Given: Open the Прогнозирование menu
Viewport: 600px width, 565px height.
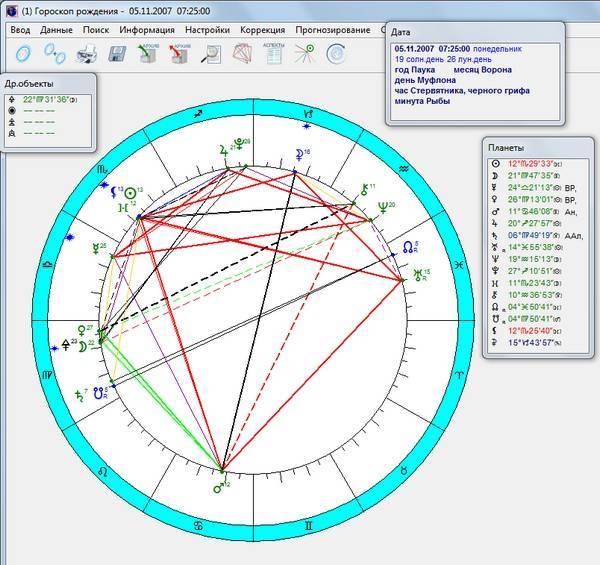Looking at the screenshot, I should 333,30.
